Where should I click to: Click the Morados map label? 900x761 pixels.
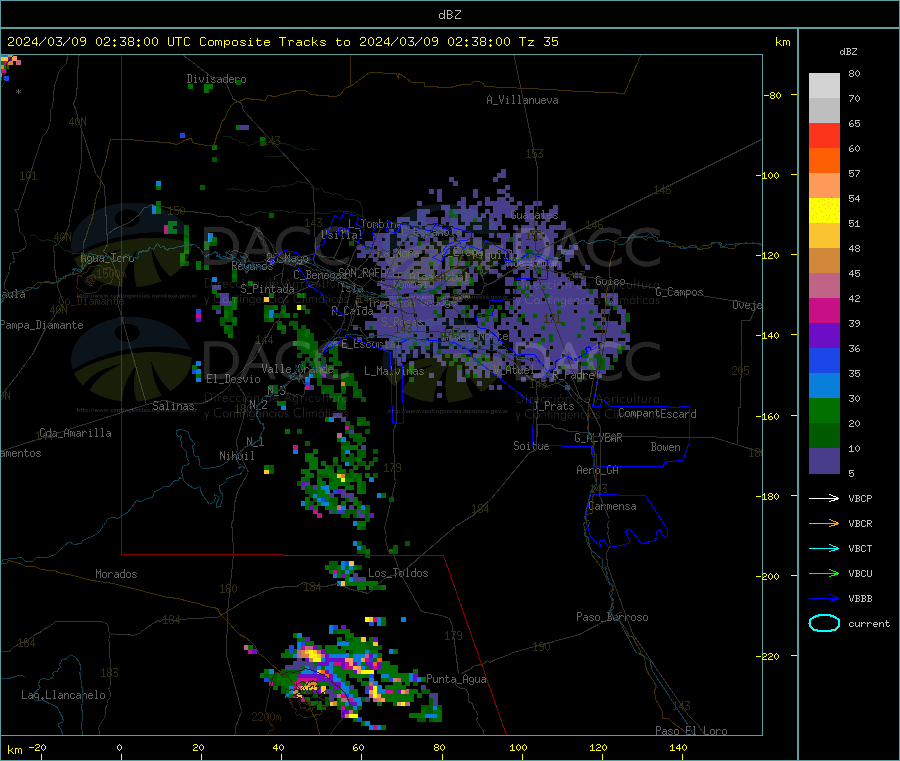(x=116, y=574)
